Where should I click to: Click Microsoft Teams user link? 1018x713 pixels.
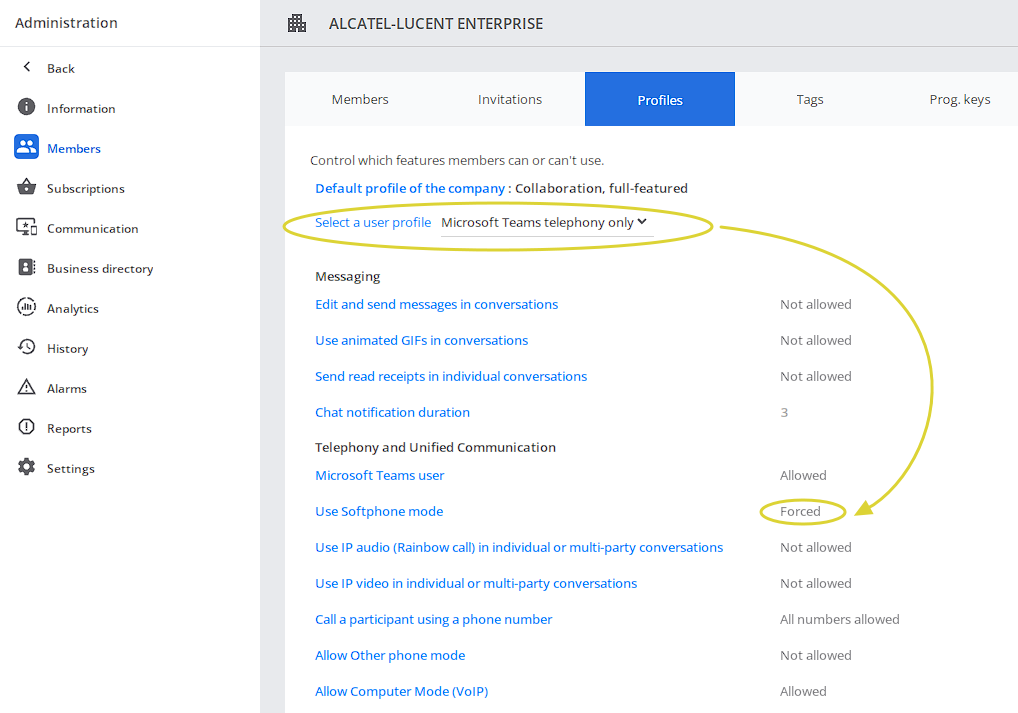pyautogui.click(x=380, y=475)
